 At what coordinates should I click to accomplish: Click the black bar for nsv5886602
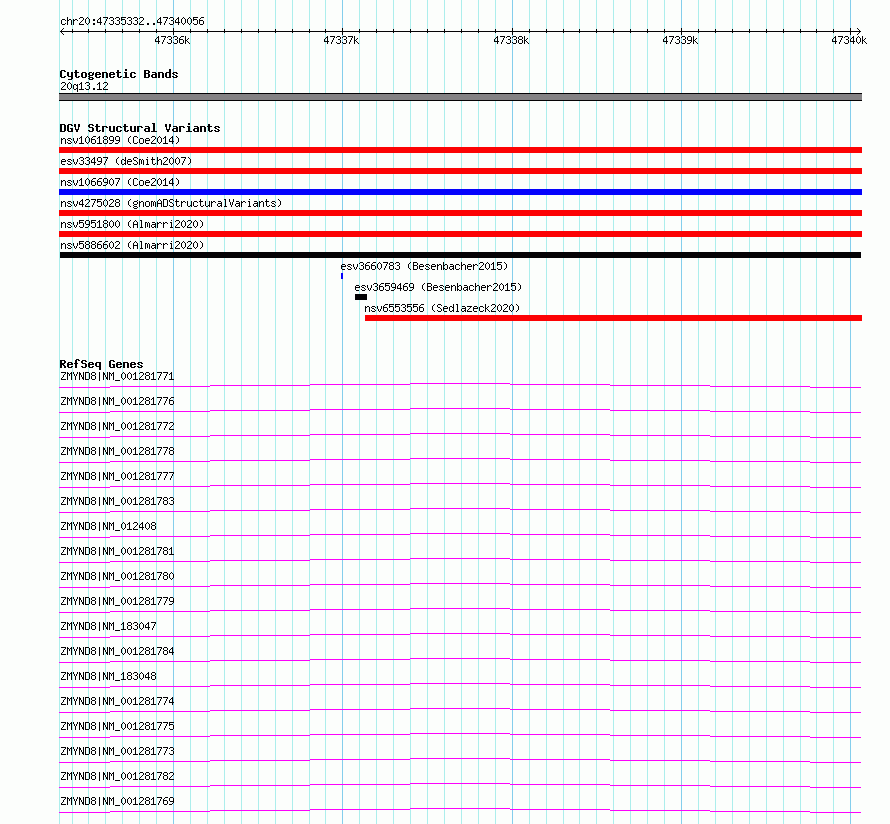click(x=460, y=255)
